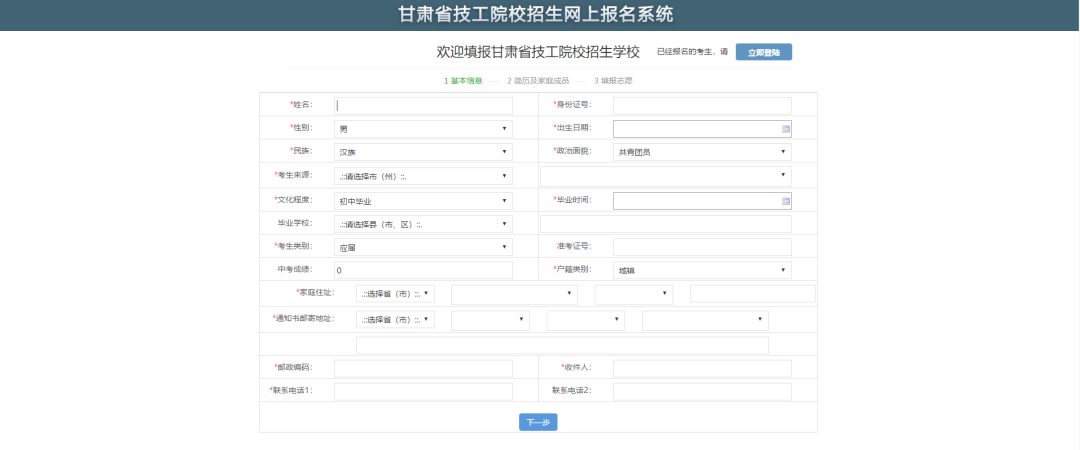Switch to step 1 基本信息 tab
The height and width of the screenshot is (450, 1080).
coord(463,81)
